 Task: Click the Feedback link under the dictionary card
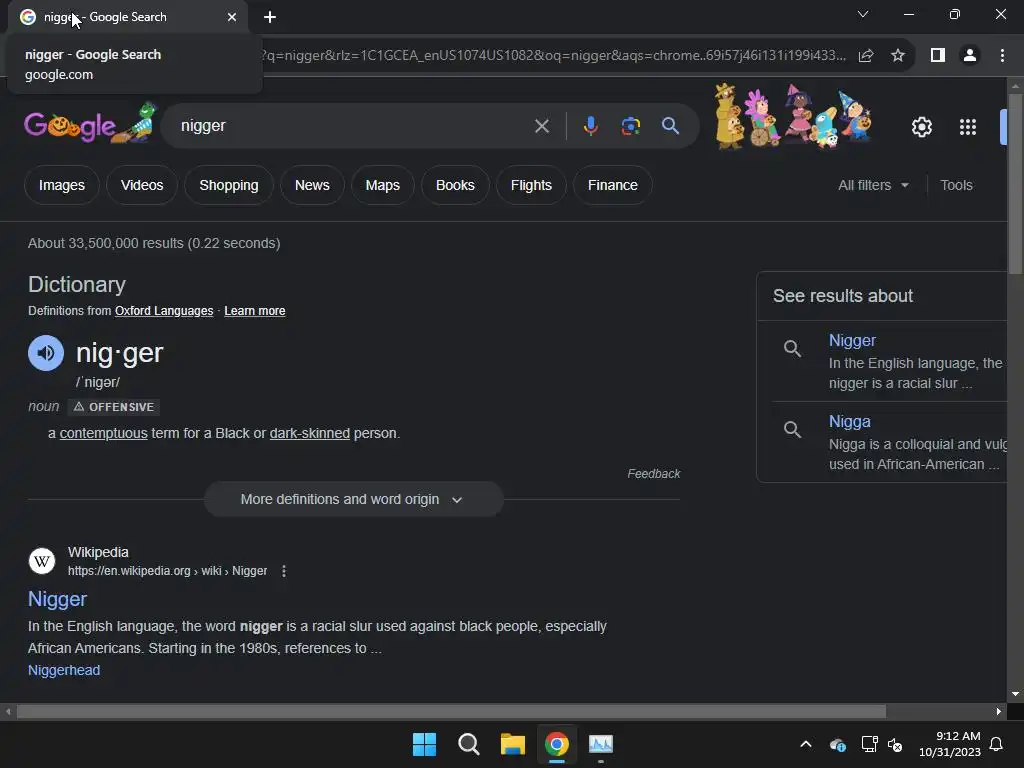pyautogui.click(x=654, y=474)
